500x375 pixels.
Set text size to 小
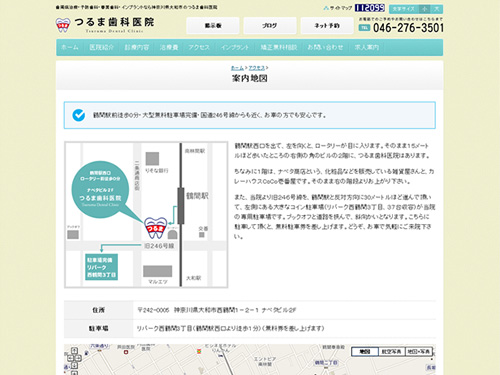(x=425, y=9)
